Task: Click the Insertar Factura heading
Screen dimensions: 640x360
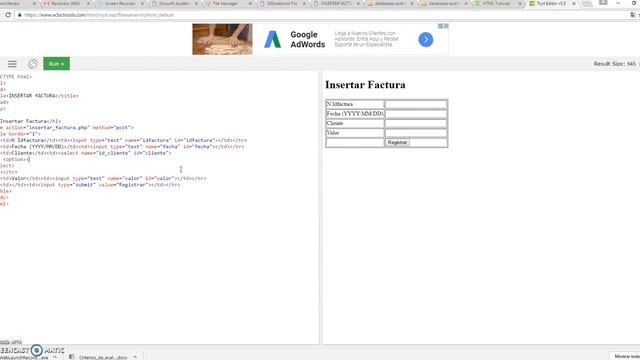Action: coord(365,85)
